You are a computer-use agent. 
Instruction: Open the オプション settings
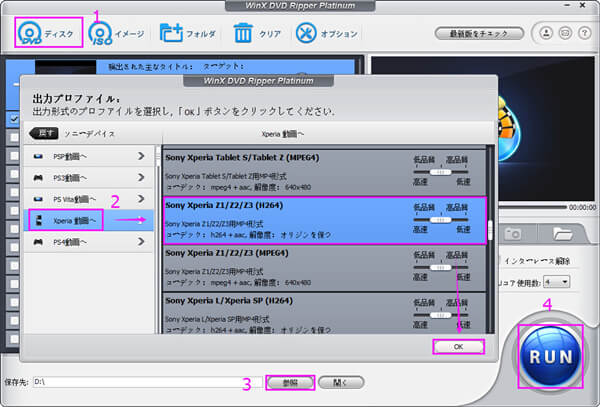pyautogui.click(x=327, y=34)
